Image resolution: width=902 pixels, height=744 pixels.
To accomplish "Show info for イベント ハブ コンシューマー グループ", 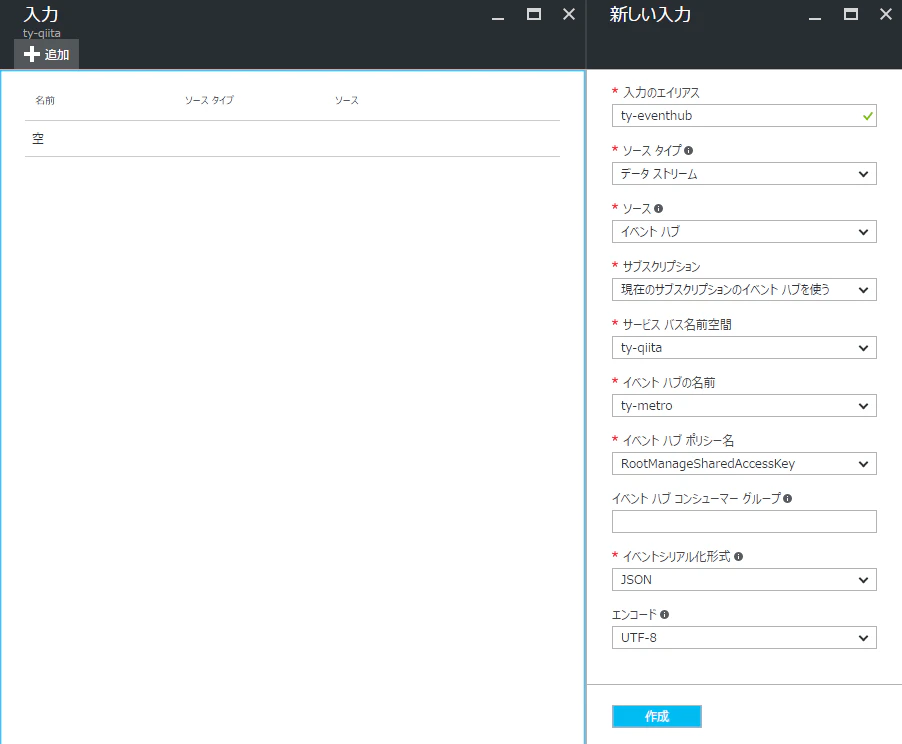I will coord(788,498).
